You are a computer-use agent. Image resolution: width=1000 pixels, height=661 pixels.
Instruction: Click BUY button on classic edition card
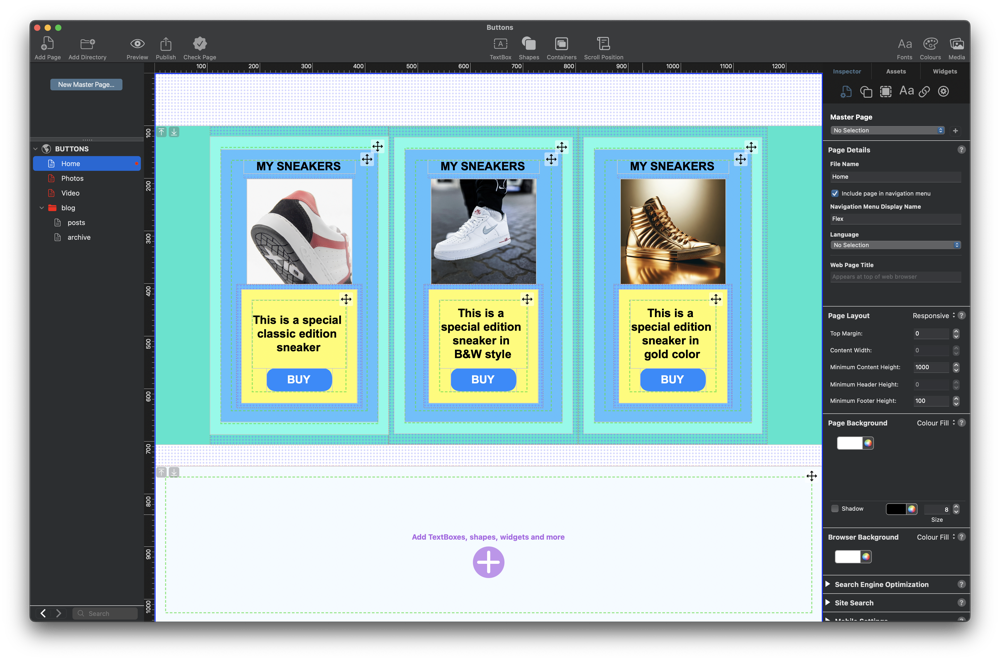tap(299, 380)
